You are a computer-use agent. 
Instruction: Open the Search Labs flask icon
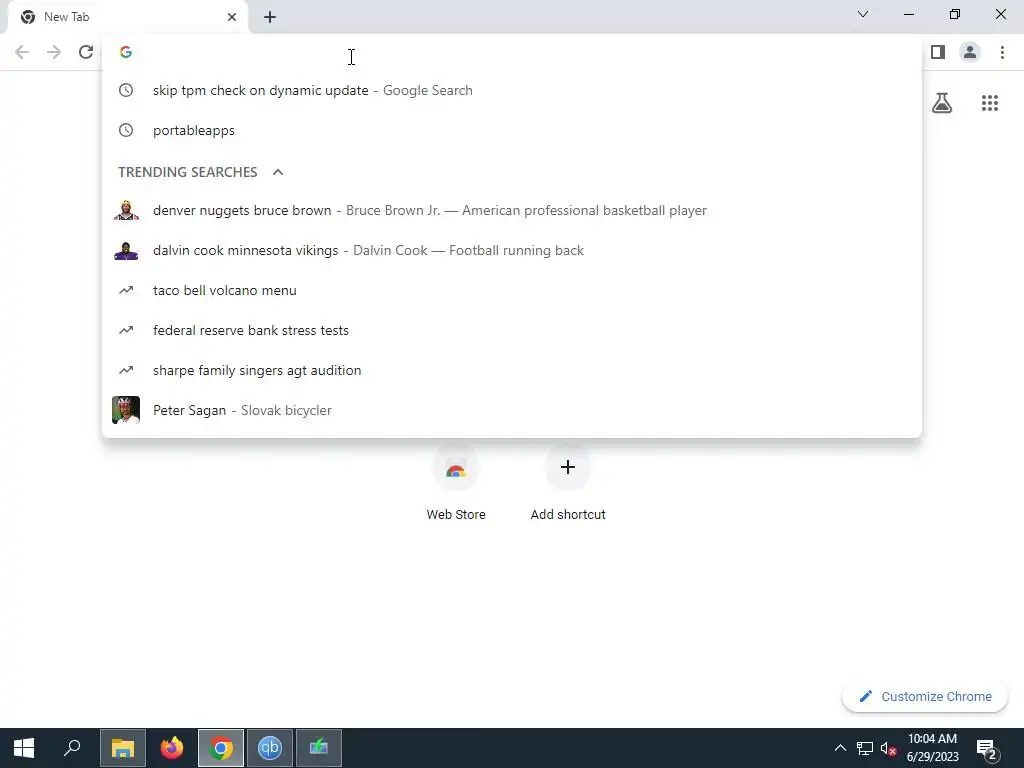pos(942,103)
